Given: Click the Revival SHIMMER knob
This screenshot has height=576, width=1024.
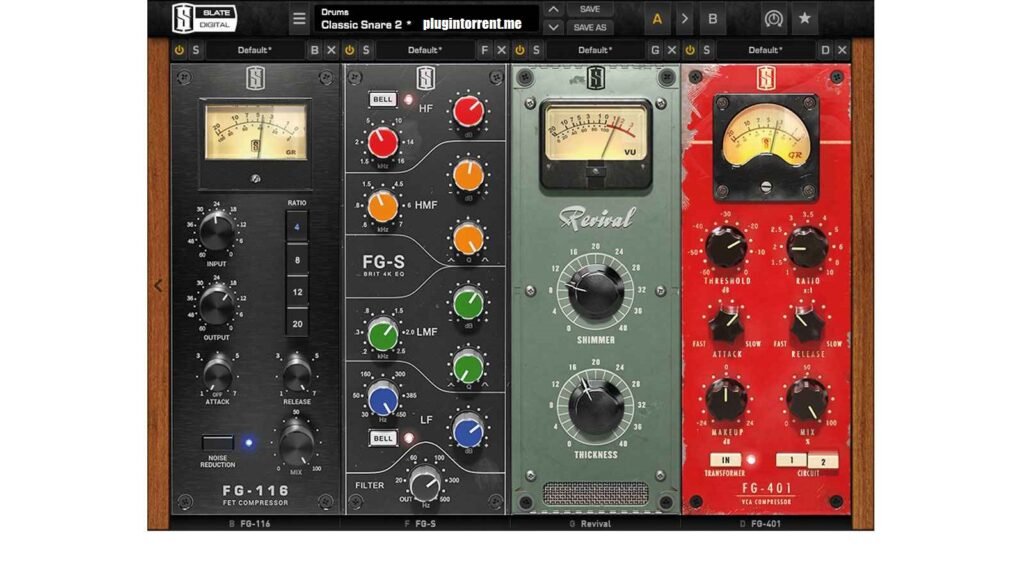Looking at the screenshot, I should pyautogui.click(x=595, y=291).
